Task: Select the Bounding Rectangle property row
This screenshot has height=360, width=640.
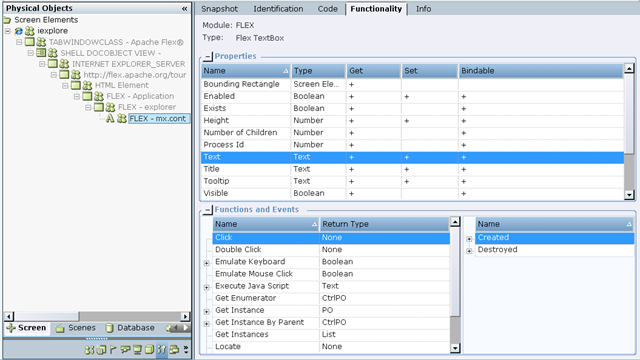Action: [412, 84]
